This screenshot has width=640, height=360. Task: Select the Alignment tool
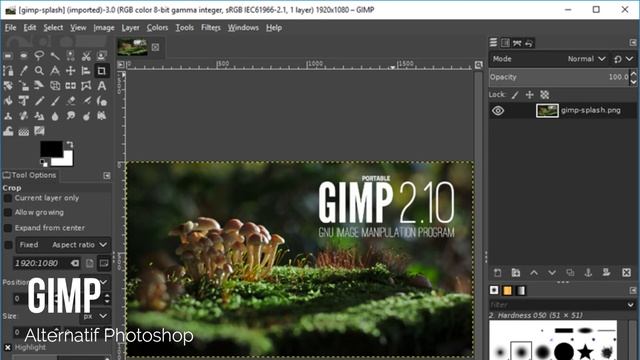[x=86, y=71]
